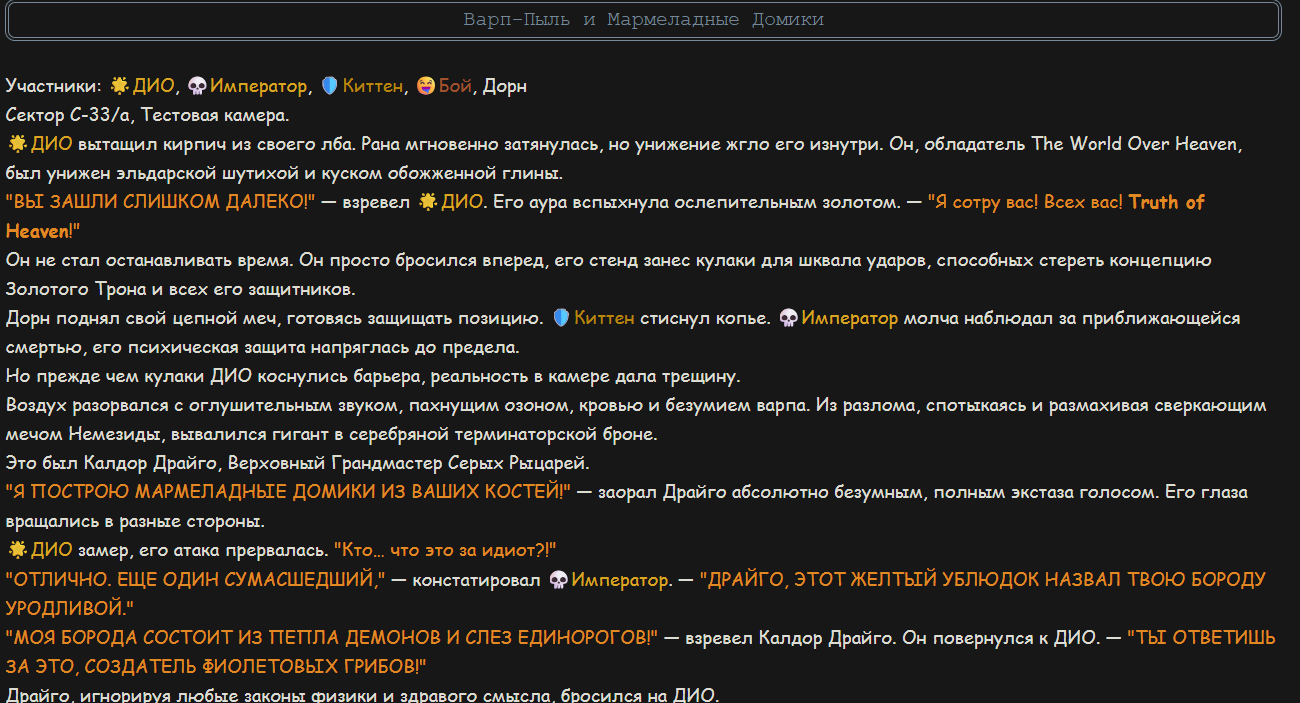Click the quote 'Я ПОСТРОЮ МАРМЕЛАДНЫЕ ДОМИКИ ИЗ ВАШИХ КОСТЕЙ!'

point(288,492)
